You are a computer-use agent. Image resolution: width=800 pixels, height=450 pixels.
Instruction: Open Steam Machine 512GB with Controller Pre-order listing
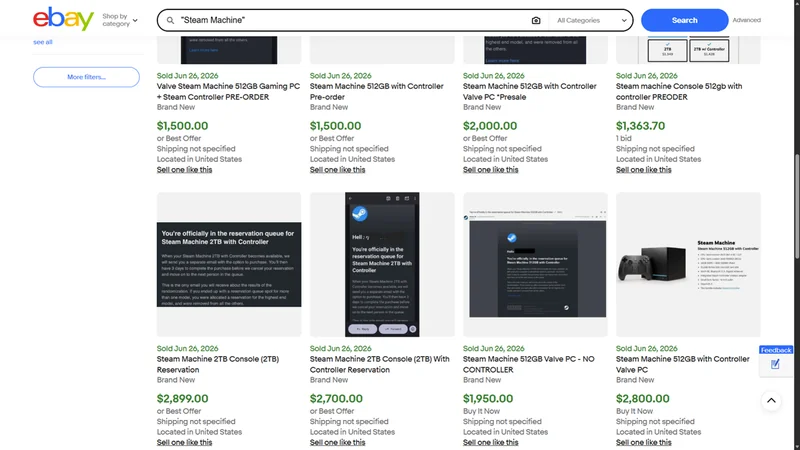tap(377, 92)
